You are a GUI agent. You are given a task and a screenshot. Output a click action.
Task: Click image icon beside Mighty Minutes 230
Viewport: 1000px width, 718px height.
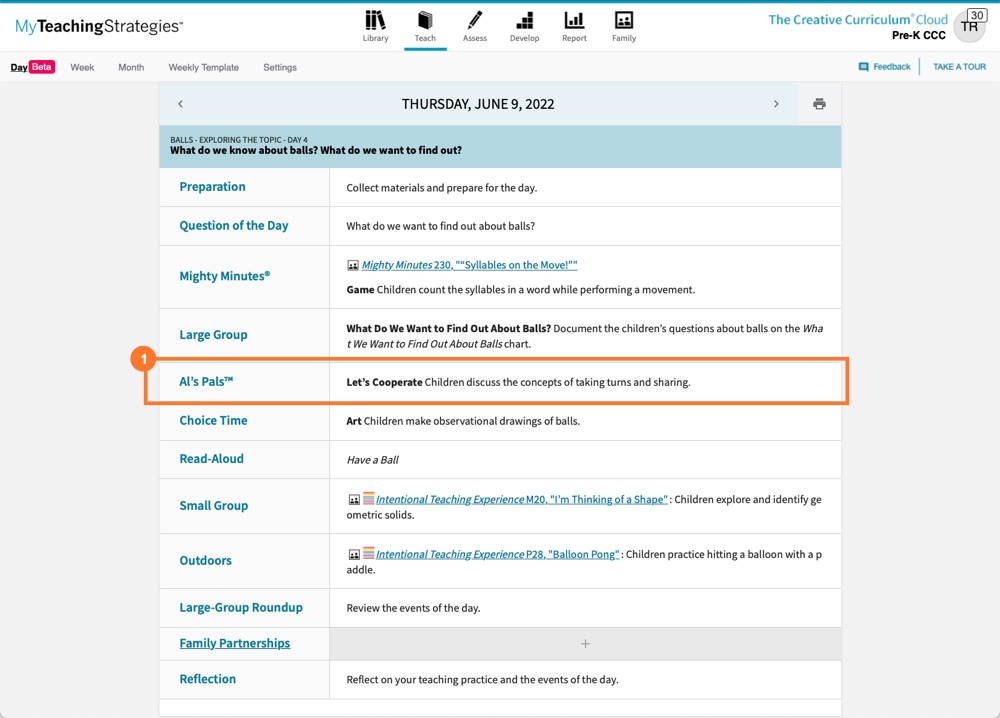353,266
